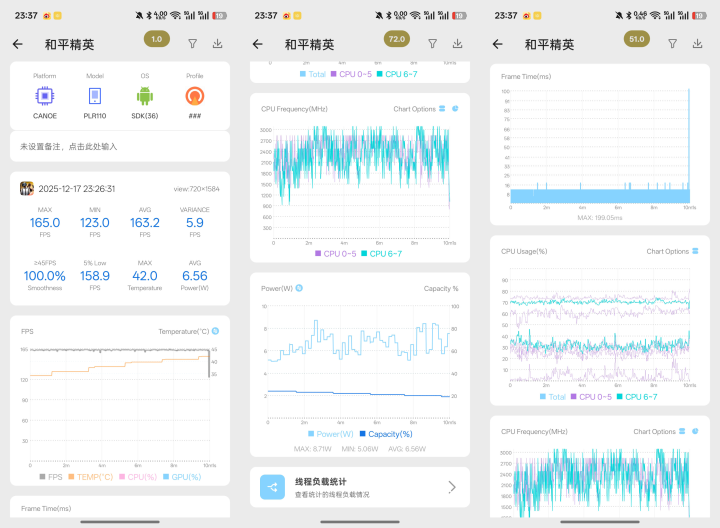Screen dimensions: 720x528
Task: Expand the 线程负载统计 row chevron
Action: point(452,487)
